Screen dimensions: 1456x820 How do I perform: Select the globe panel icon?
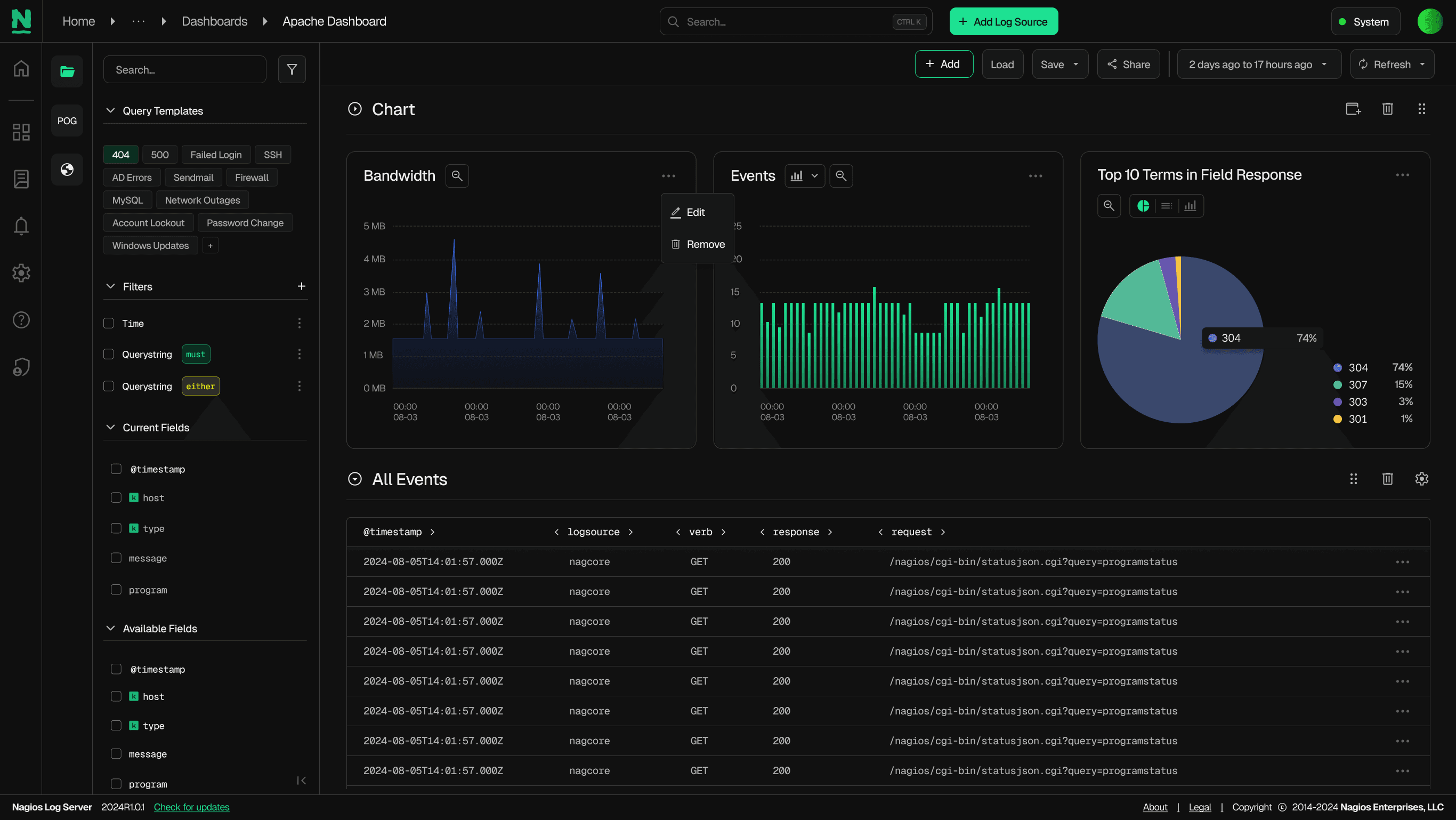[x=67, y=169]
